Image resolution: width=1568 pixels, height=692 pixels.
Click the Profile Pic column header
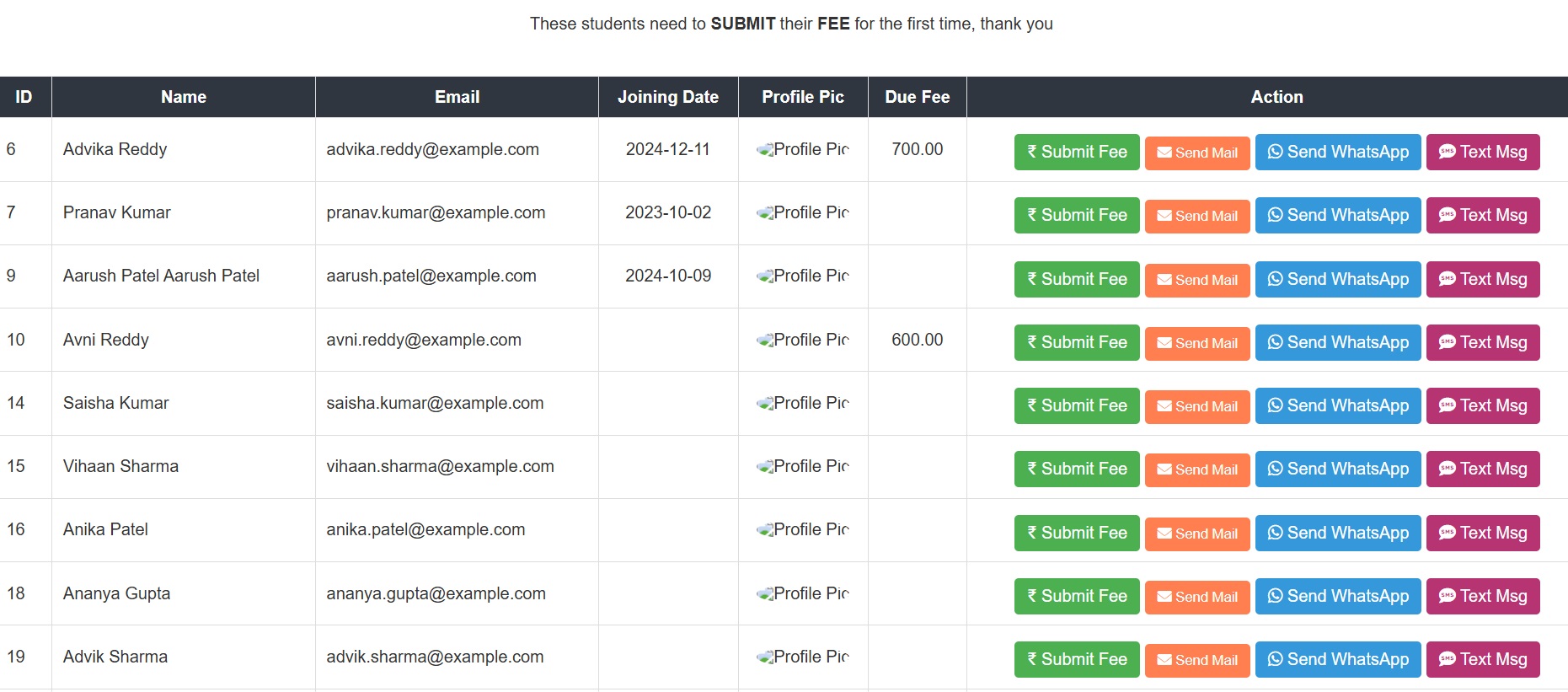[x=803, y=97]
